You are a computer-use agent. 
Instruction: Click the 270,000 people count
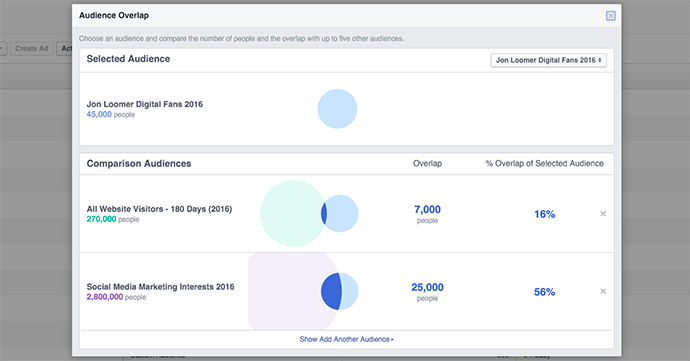113,219
